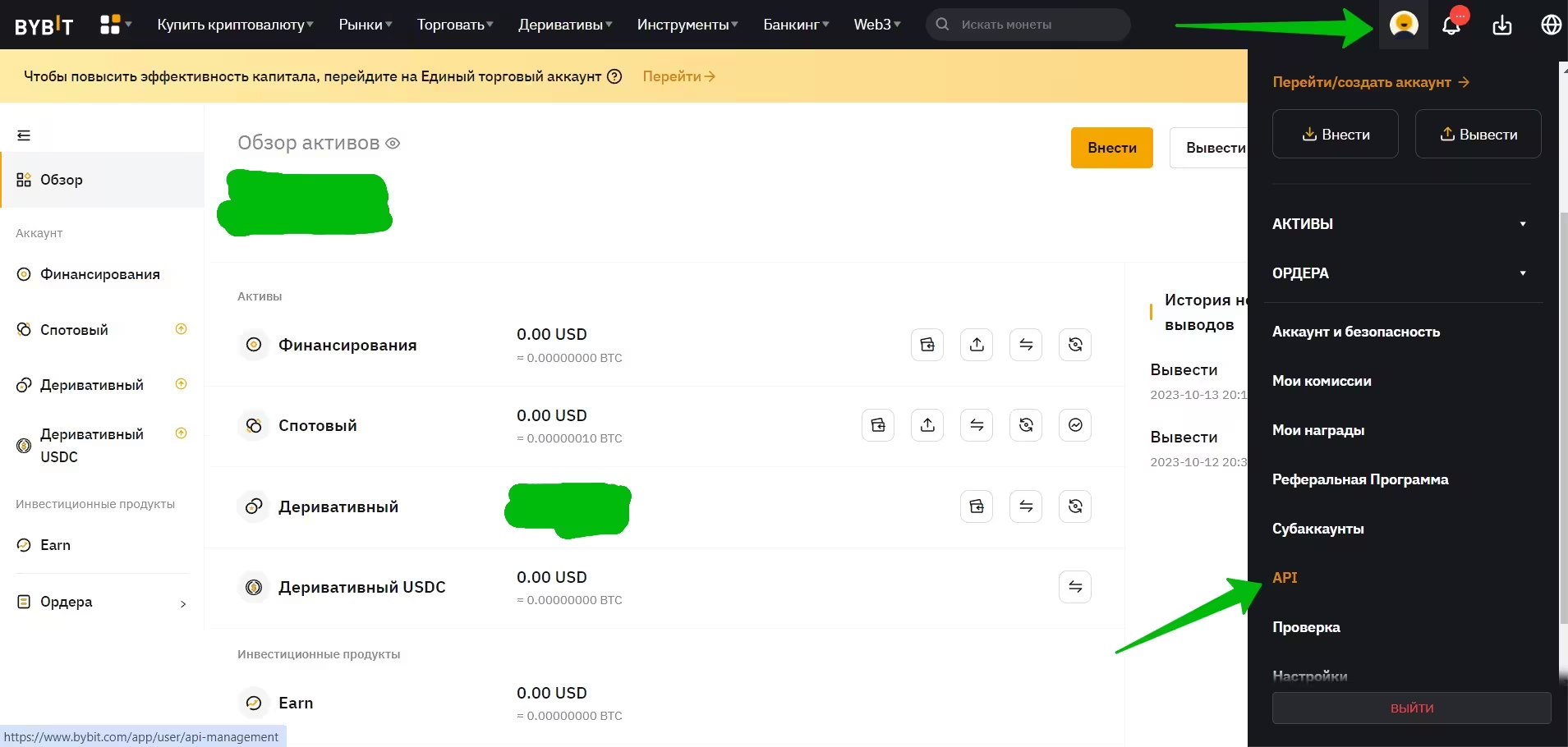Open API in profile menu
The height and width of the screenshot is (747, 1568).
click(1285, 578)
